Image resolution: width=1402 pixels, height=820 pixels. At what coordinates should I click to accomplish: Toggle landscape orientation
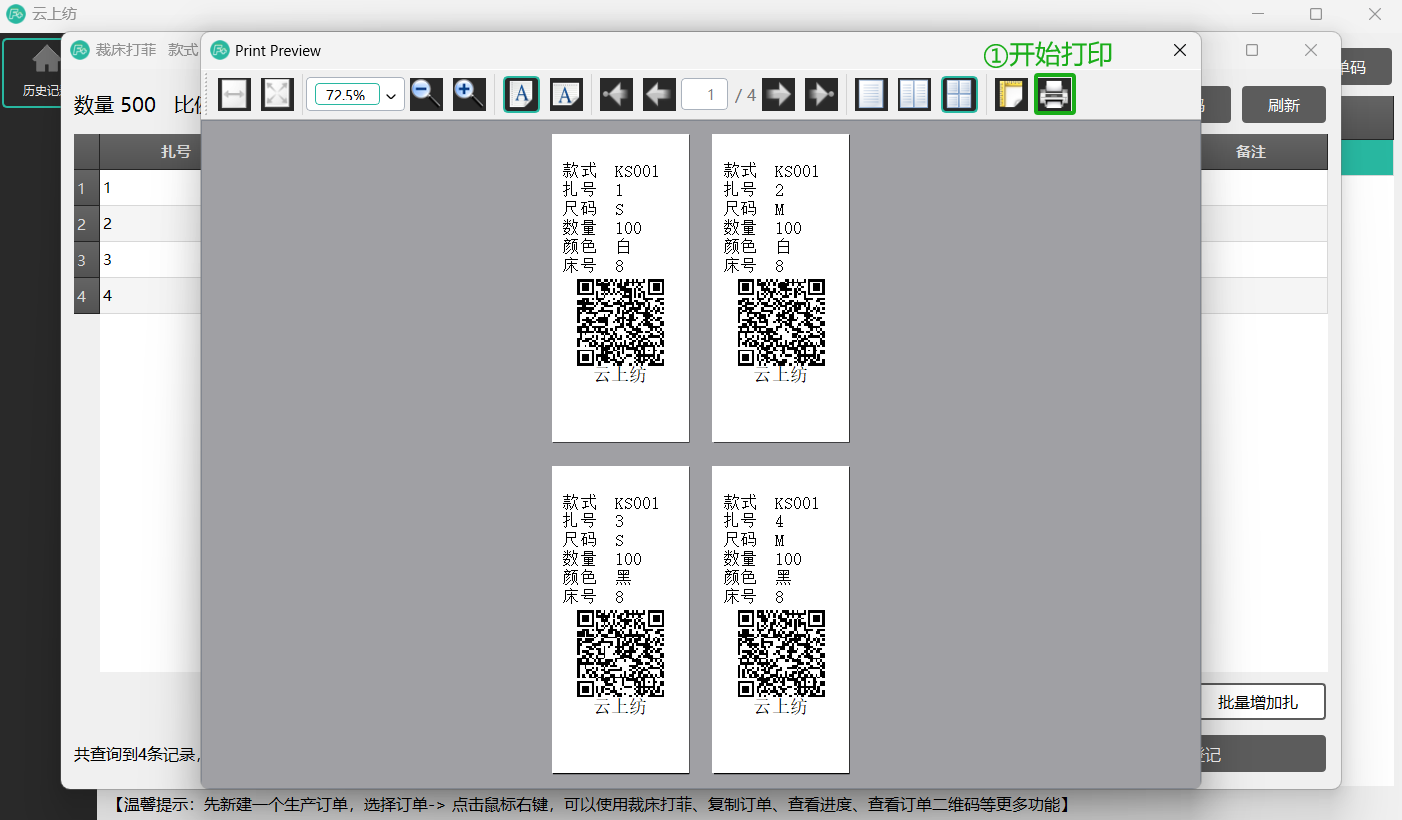point(566,95)
